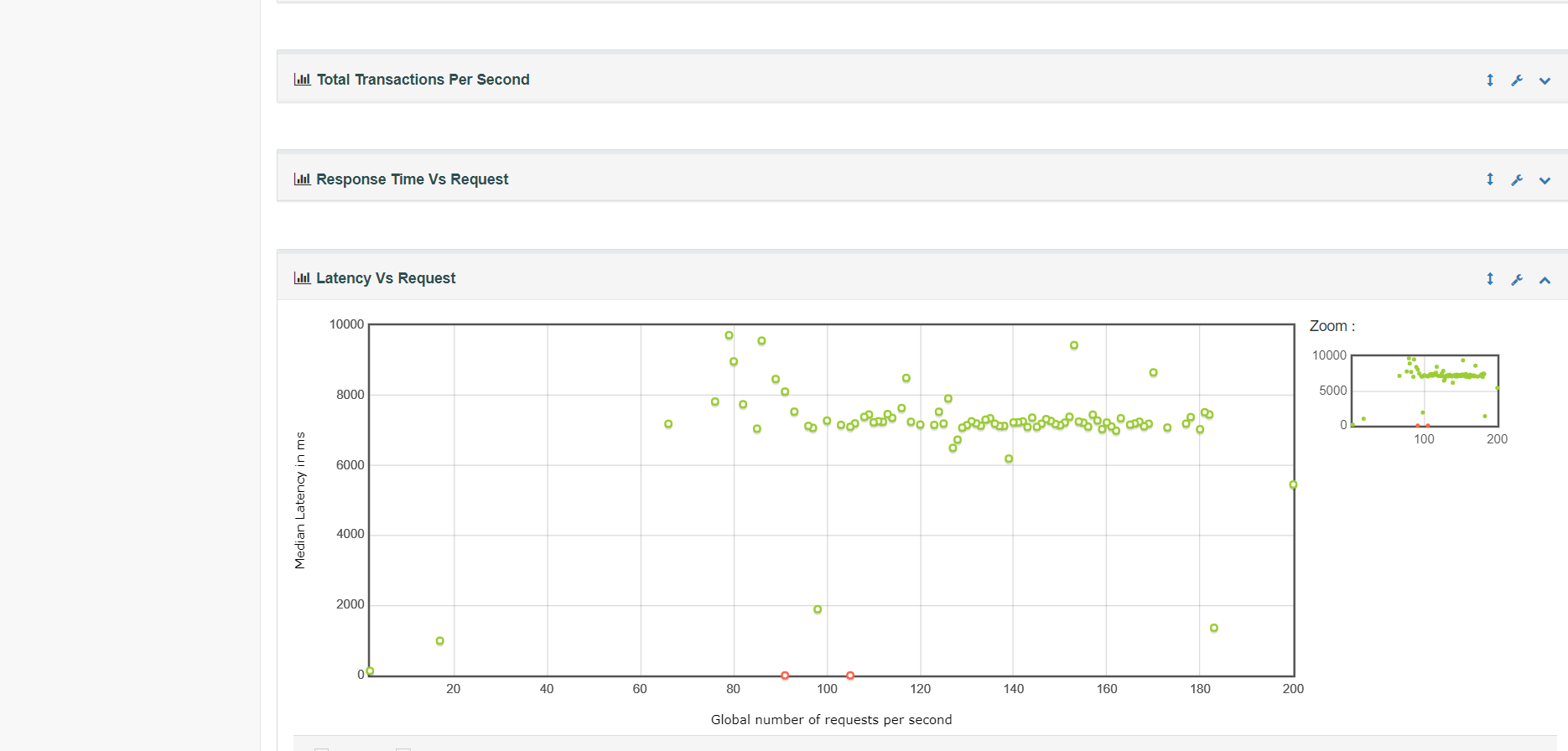This screenshot has height=751, width=1568.
Task: Click bar chart icon beside Response Time Vs Request
Action: click(302, 179)
